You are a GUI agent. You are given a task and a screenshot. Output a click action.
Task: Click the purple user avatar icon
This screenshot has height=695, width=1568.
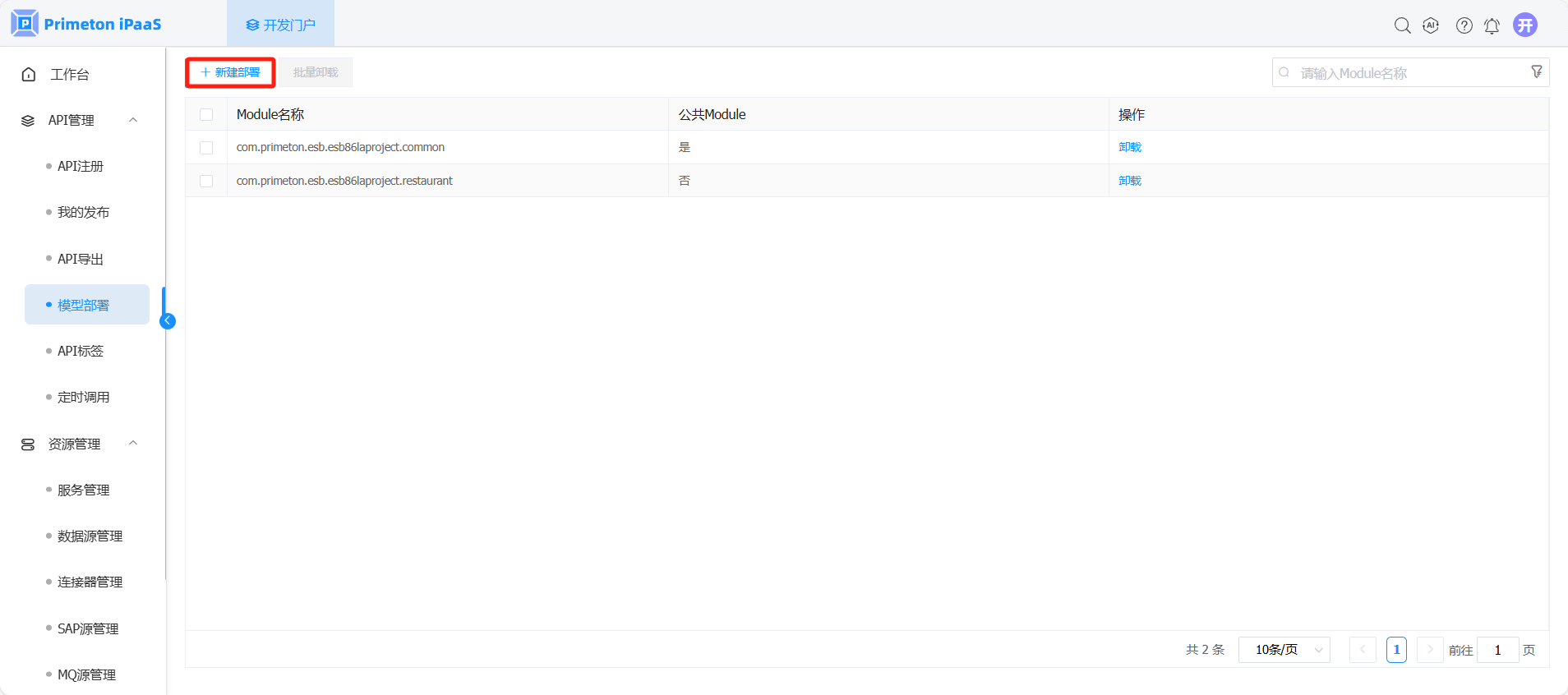click(1525, 25)
